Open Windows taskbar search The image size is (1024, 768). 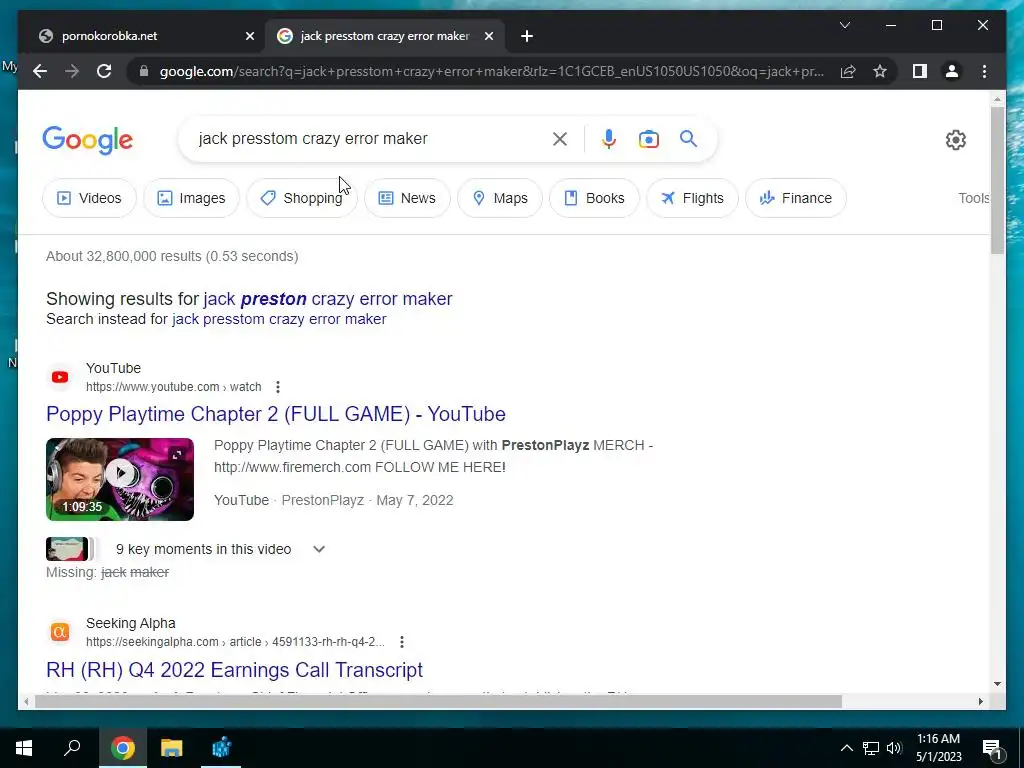coord(72,748)
